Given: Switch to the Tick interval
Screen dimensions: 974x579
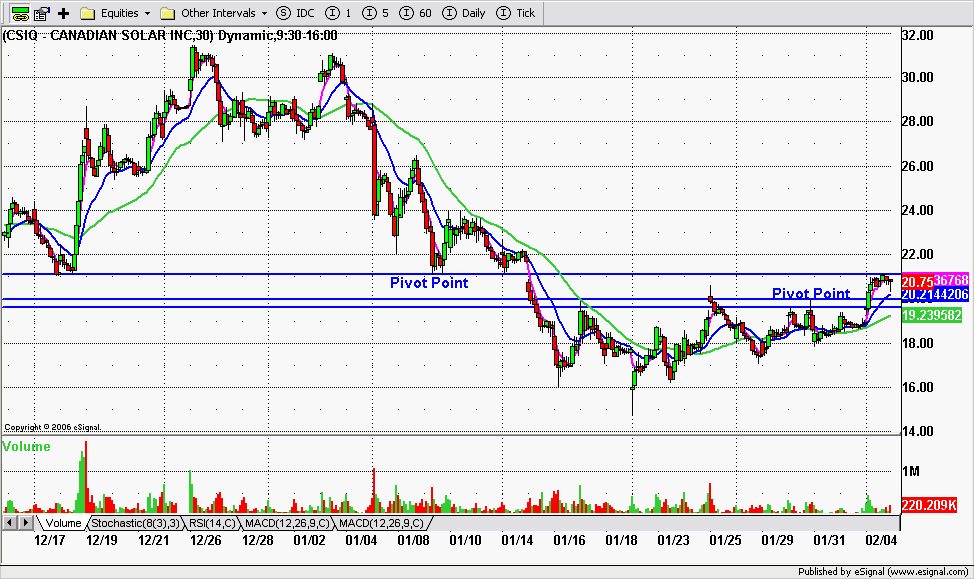Looking at the screenshot, I should 516,13.
